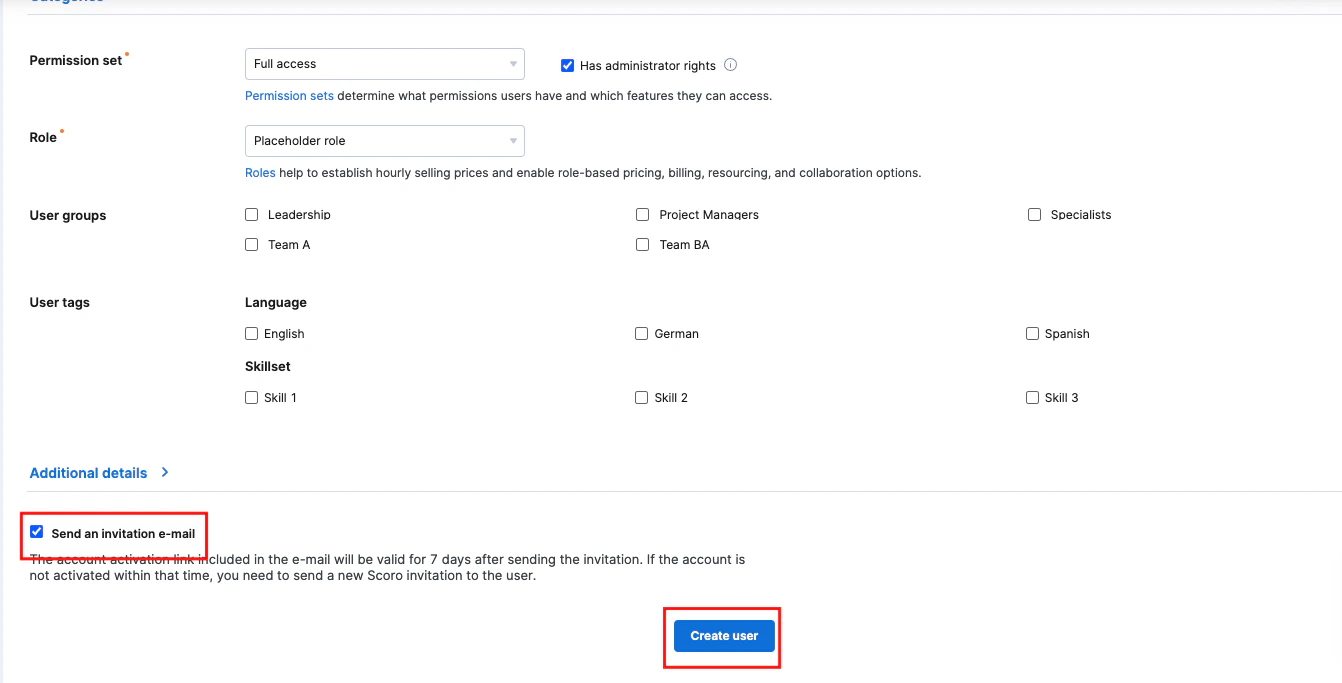The width and height of the screenshot is (1342, 683).
Task: Check the Team A checkbox
Action: click(251, 244)
